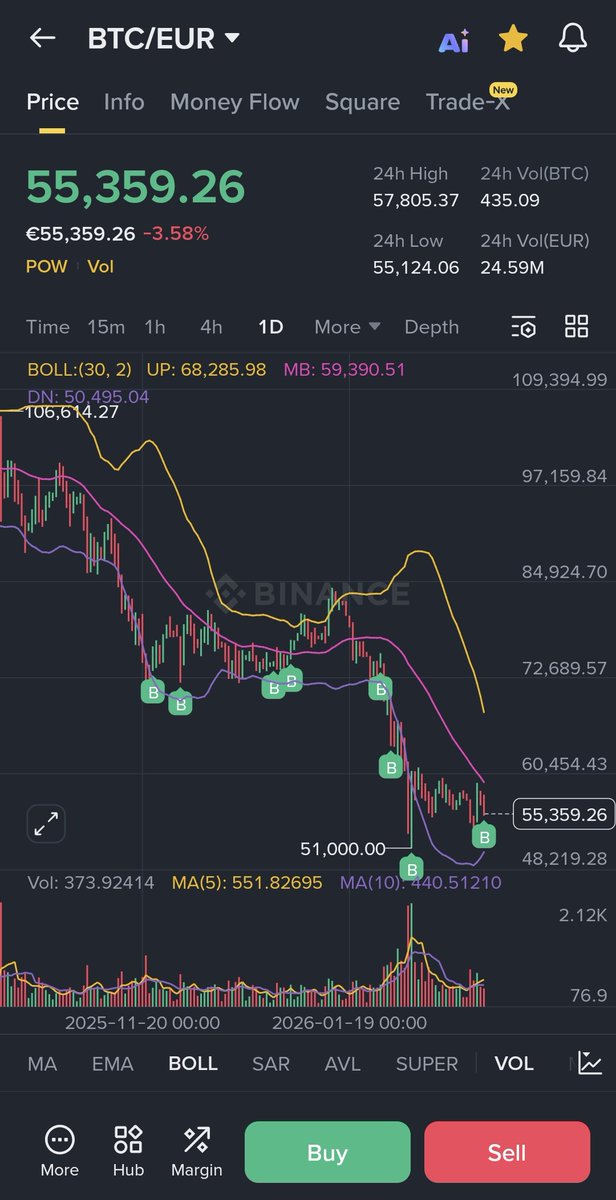This screenshot has height=1200, width=616.
Task: Tap the 24h Vol(EUR) value 24.59M
Action: pyautogui.click(x=512, y=267)
